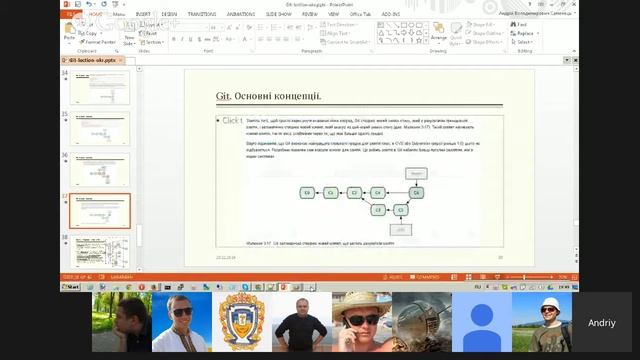Screen dimensions: 640x360
Task: Open the Office Tab ribbon tab
Action: 360,14
